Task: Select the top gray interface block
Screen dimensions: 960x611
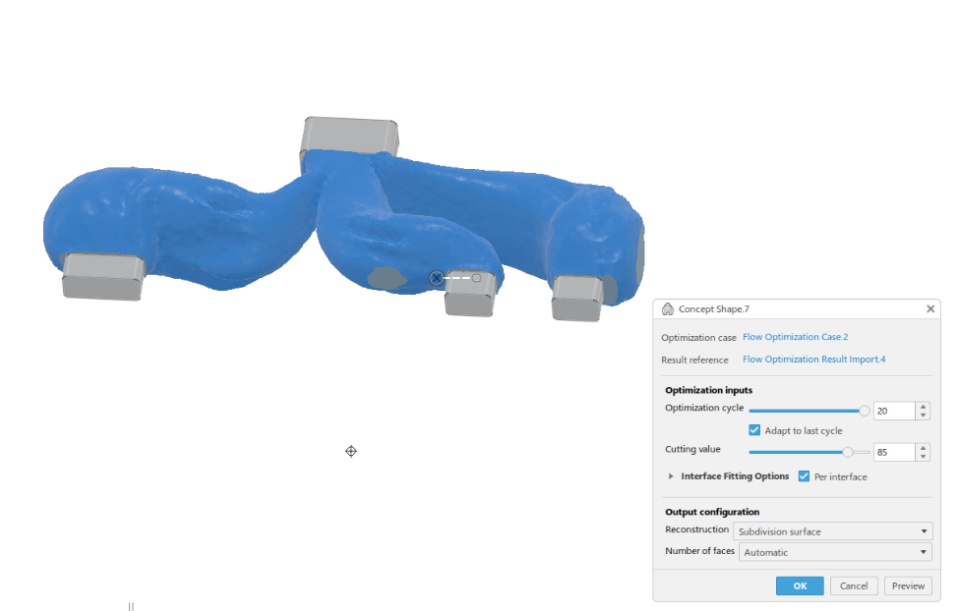Action: point(350,136)
